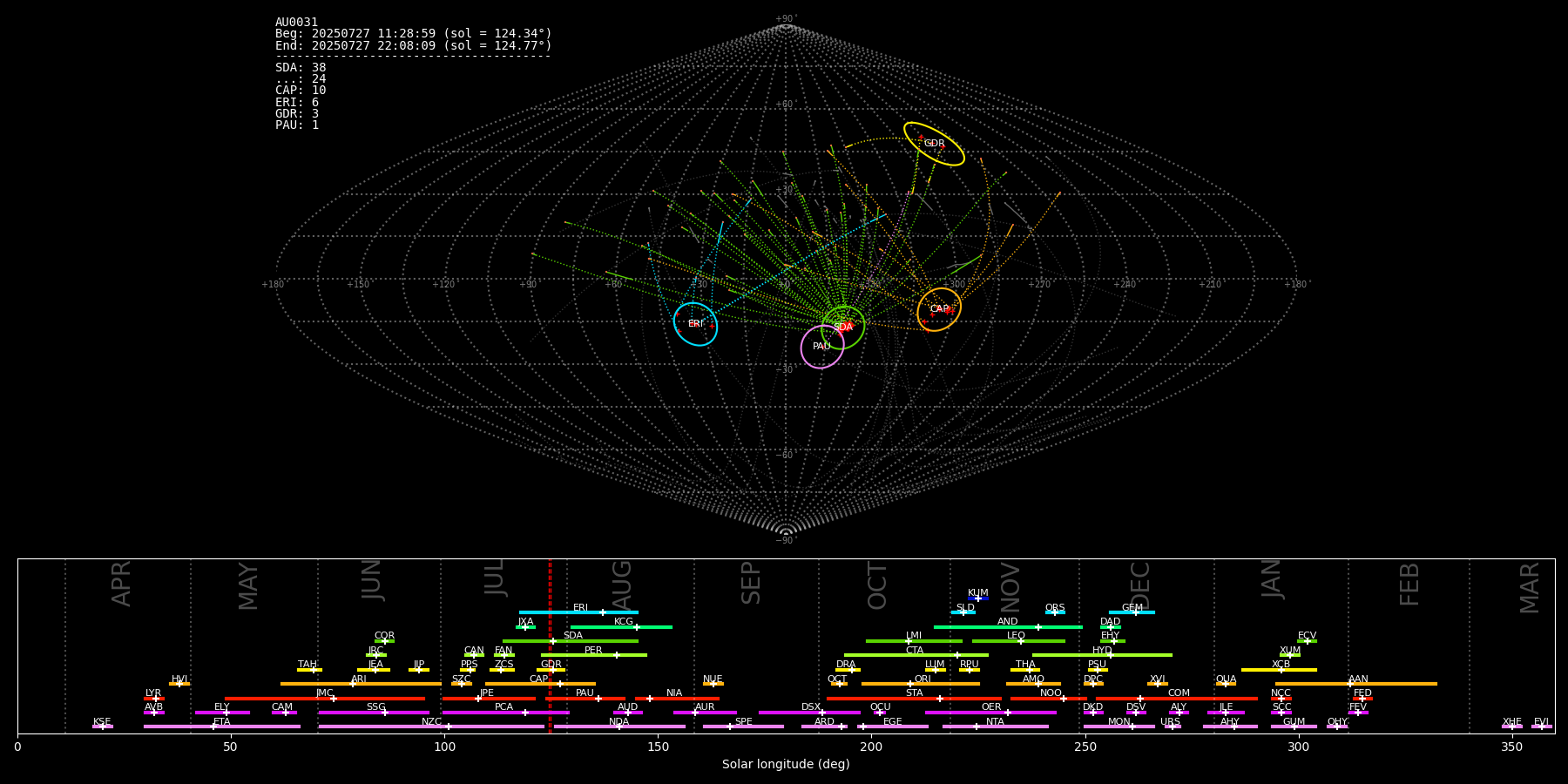Click the dark blue KUM shower bar
This screenshot has height=784, width=1568.
click(x=978, y=598)
